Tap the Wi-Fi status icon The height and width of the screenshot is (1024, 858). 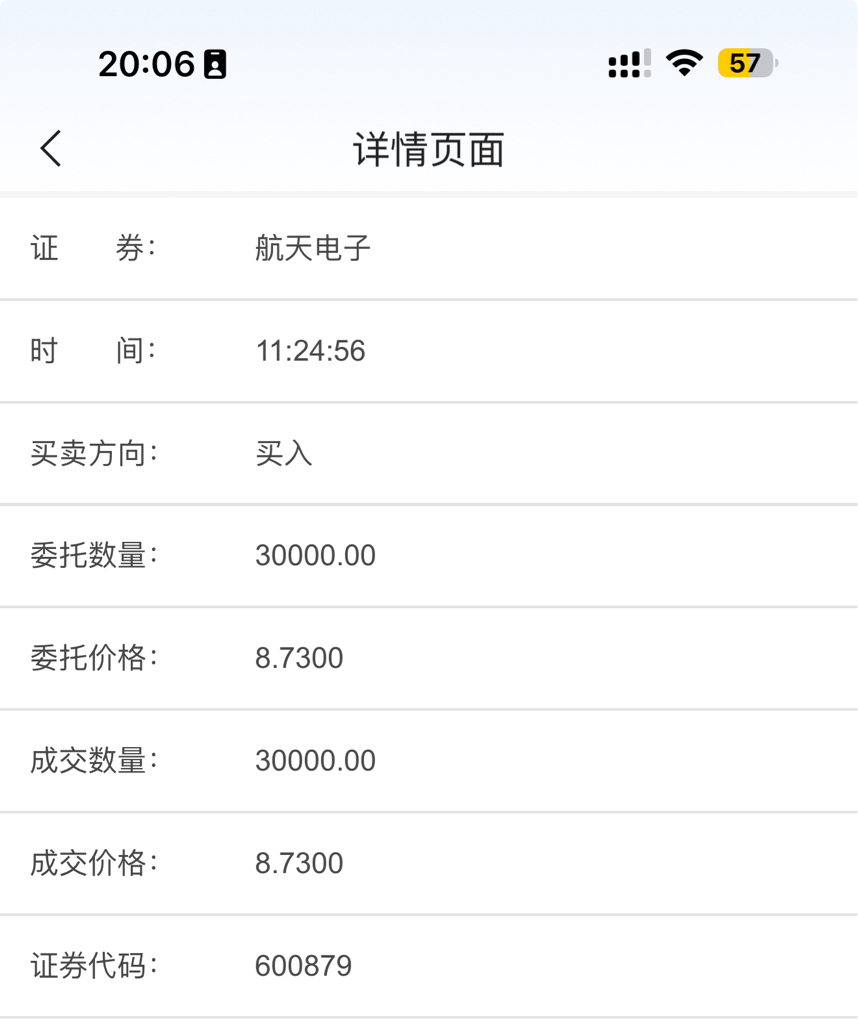[x=684, y=63]
